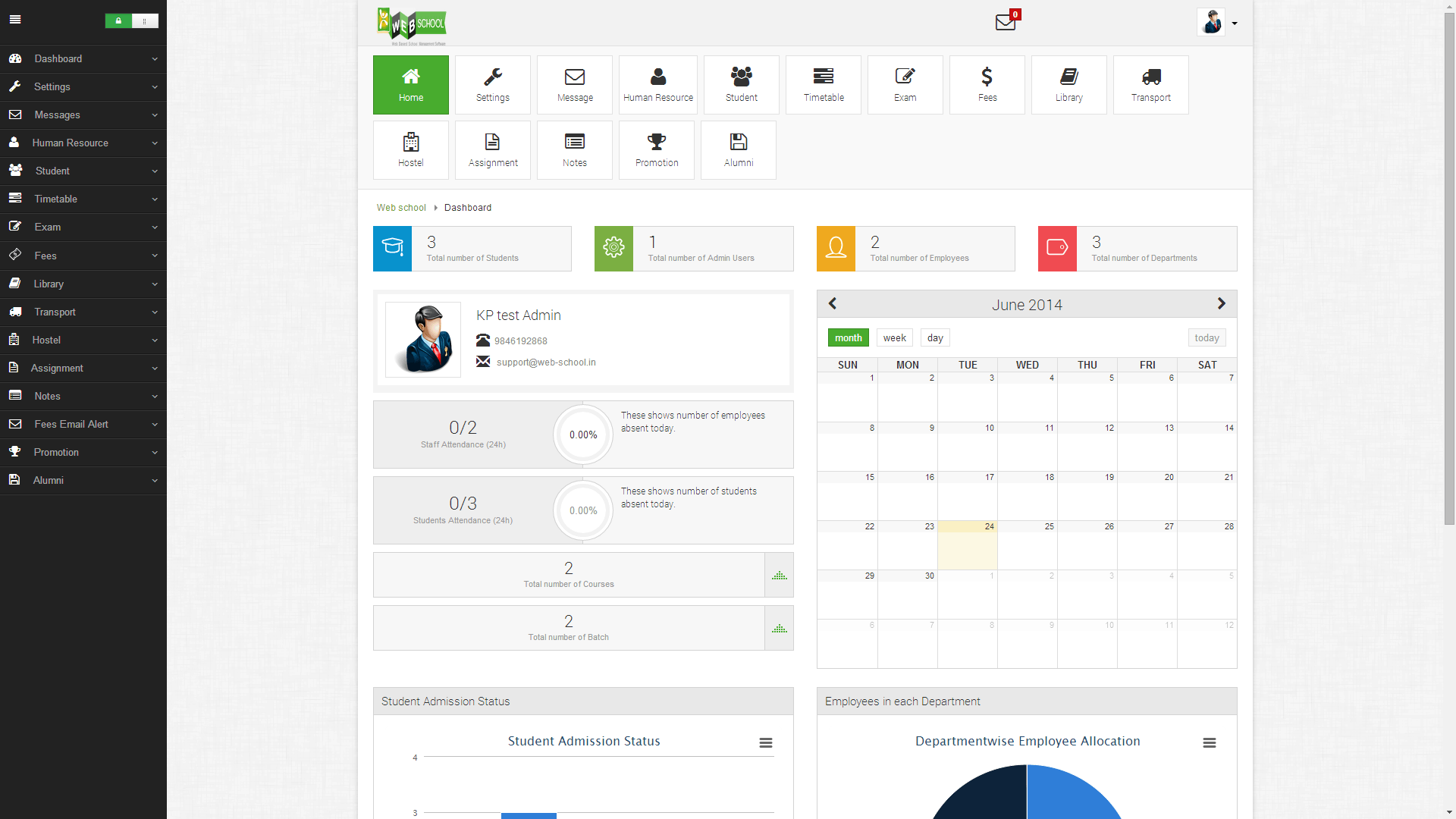
Task: Open the hamburger navigation menu
Action: click(x=15, y=18)
